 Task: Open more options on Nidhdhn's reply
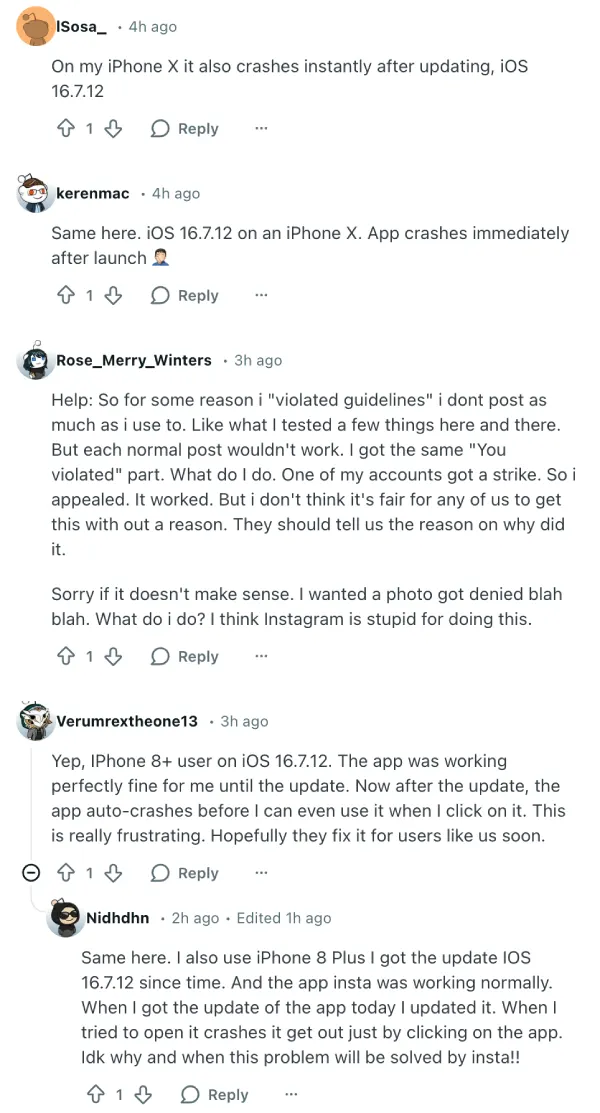[291, 1095]
